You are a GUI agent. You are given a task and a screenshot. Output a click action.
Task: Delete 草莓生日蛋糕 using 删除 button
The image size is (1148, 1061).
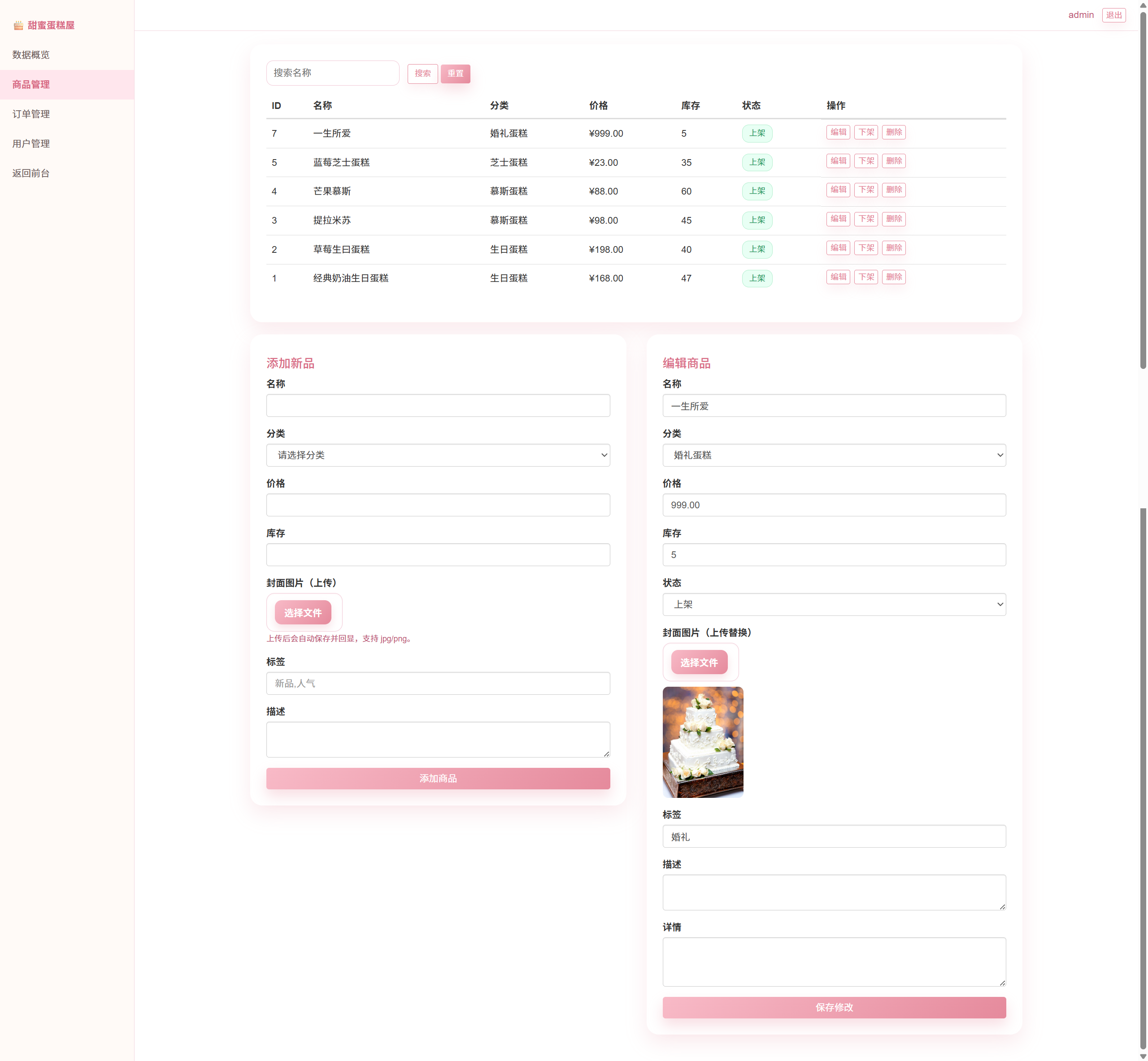pyautogui.click(x=894, y=248)
